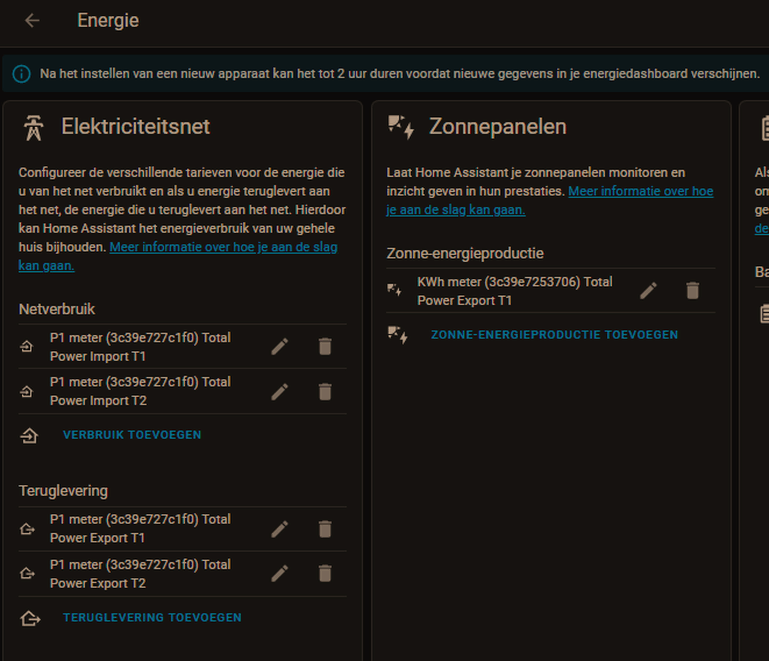This screenshot has height=661, width=769.
Task: Click Verbruik Toevoegen button
Action: [132, 435]
